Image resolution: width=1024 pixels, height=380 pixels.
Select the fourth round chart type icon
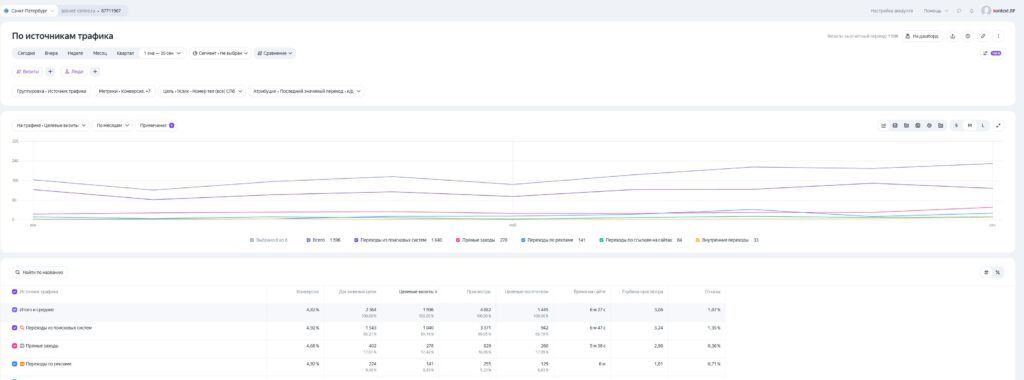(x=918, y=125)
